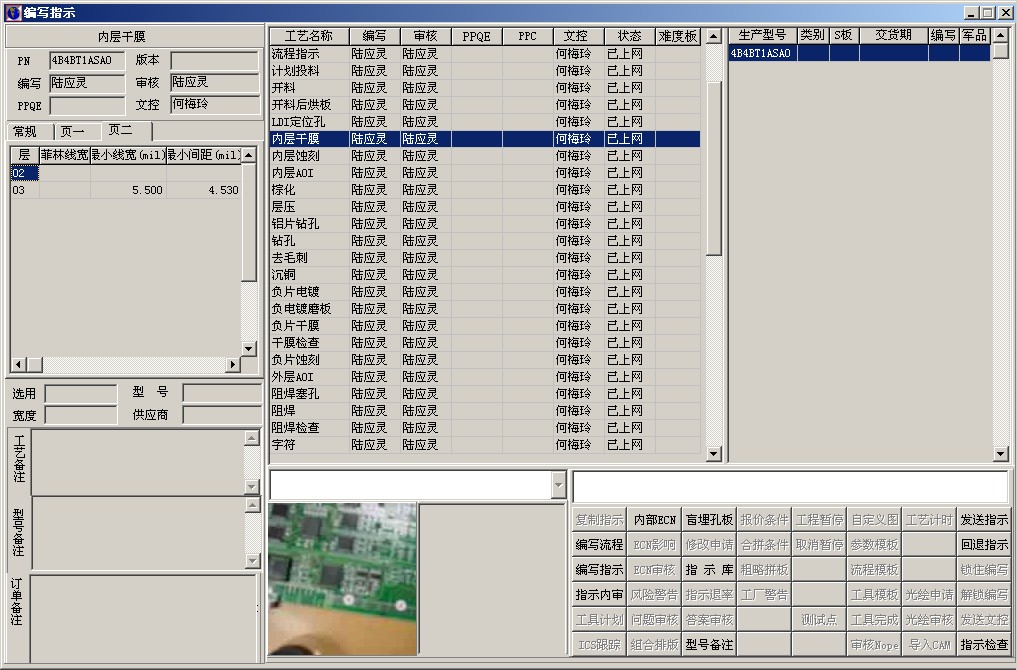
Task: Click the 内部ECN button
Action: (654, 520)
